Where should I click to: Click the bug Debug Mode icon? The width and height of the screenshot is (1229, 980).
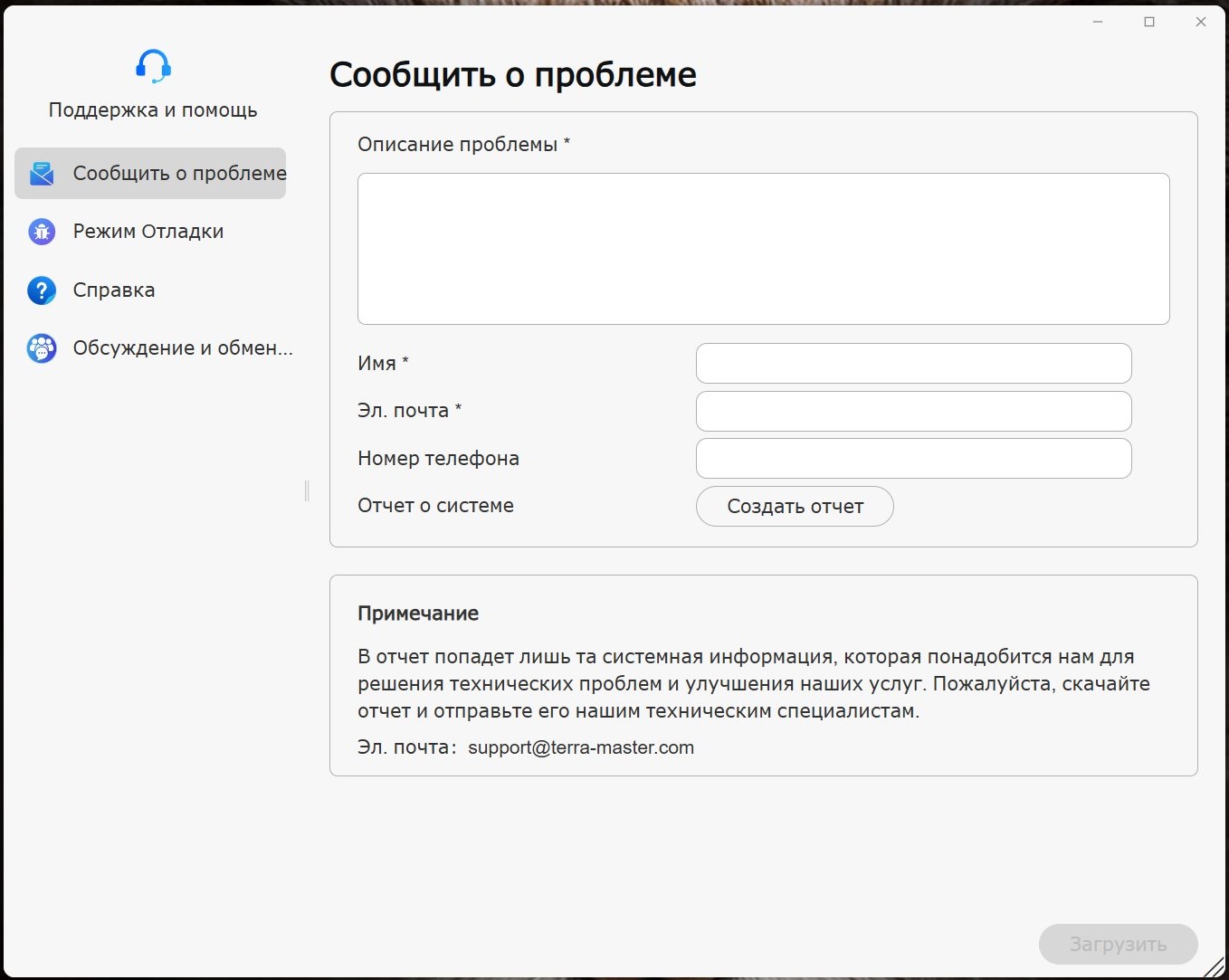point(42,232)
